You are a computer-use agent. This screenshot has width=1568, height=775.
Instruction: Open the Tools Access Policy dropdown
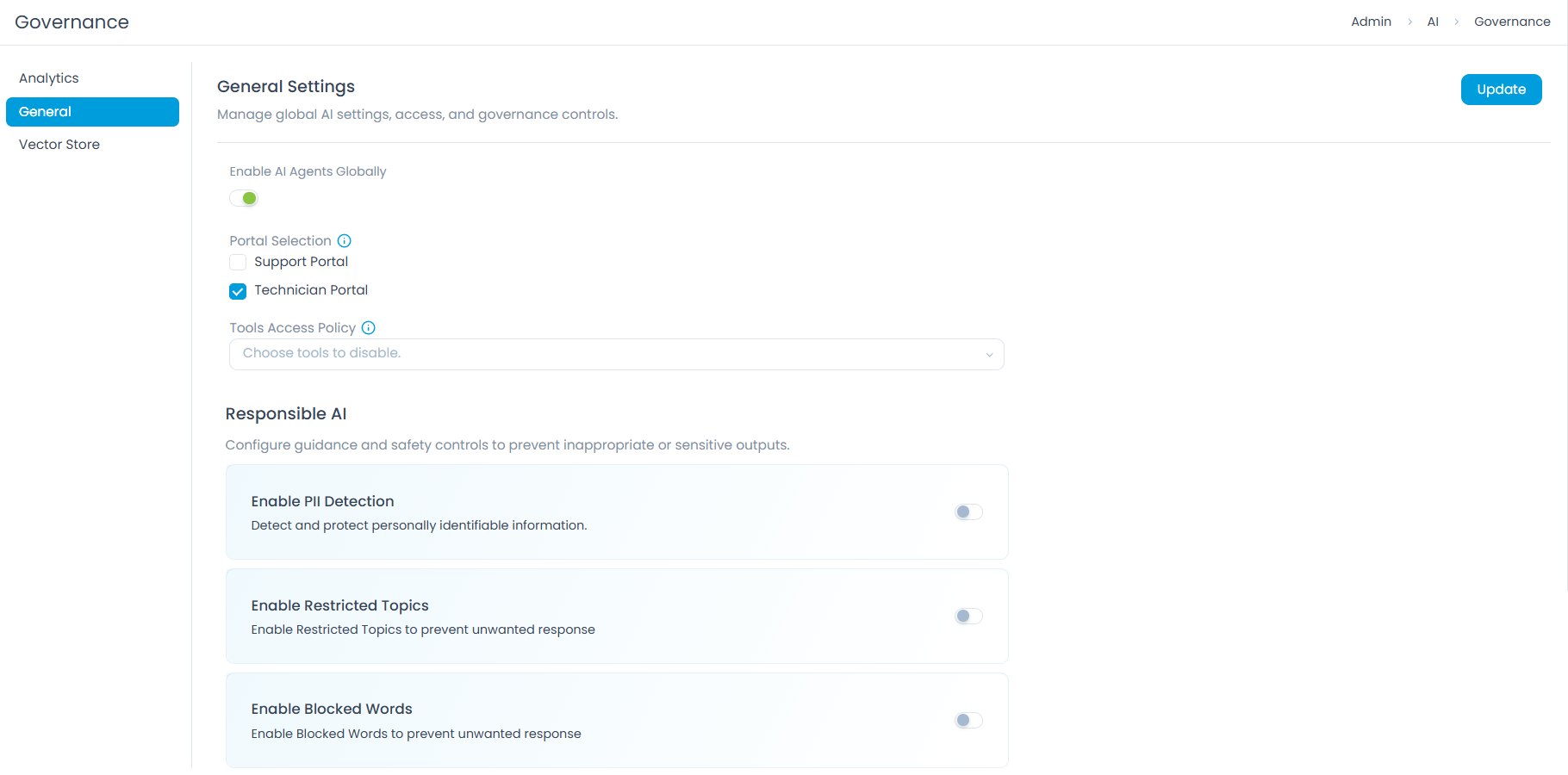(615, 354)
